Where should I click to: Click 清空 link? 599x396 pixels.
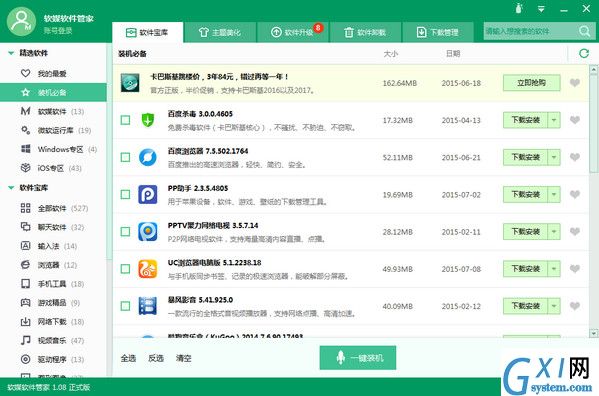point(183,358)
